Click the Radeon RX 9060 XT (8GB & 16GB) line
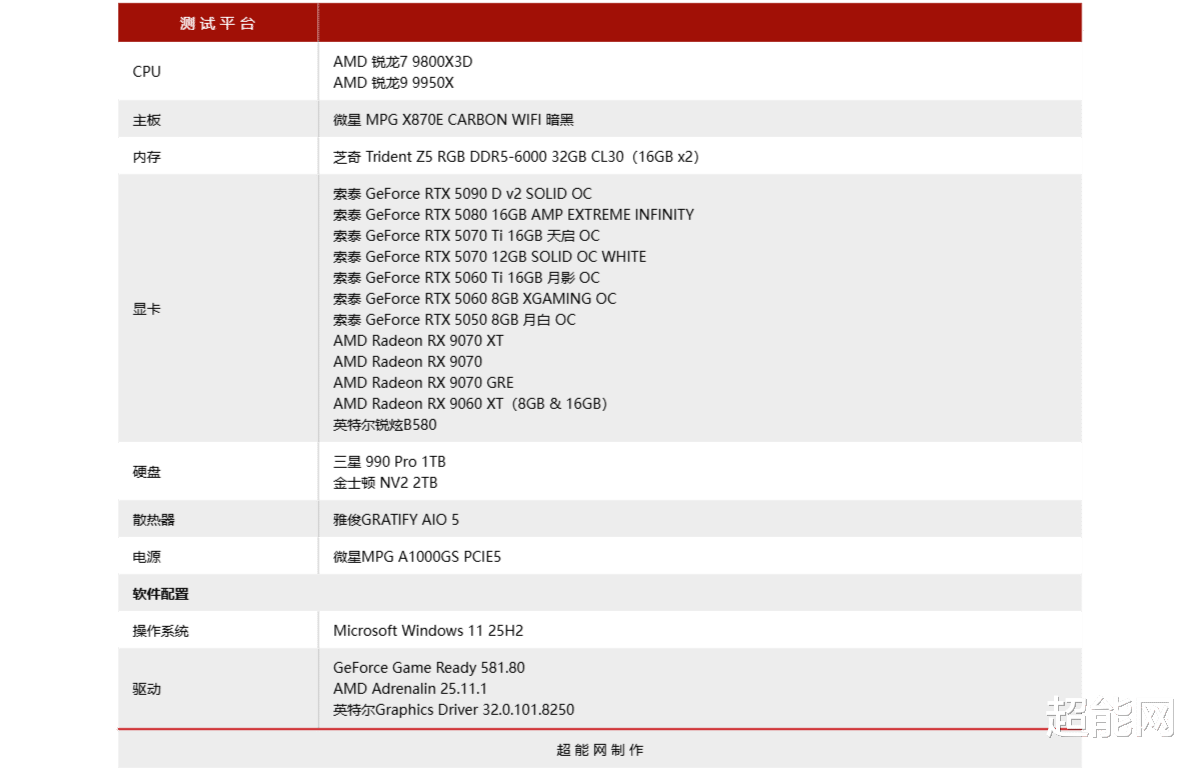This screenshot has height=768, width=1200. click(470, 404)
